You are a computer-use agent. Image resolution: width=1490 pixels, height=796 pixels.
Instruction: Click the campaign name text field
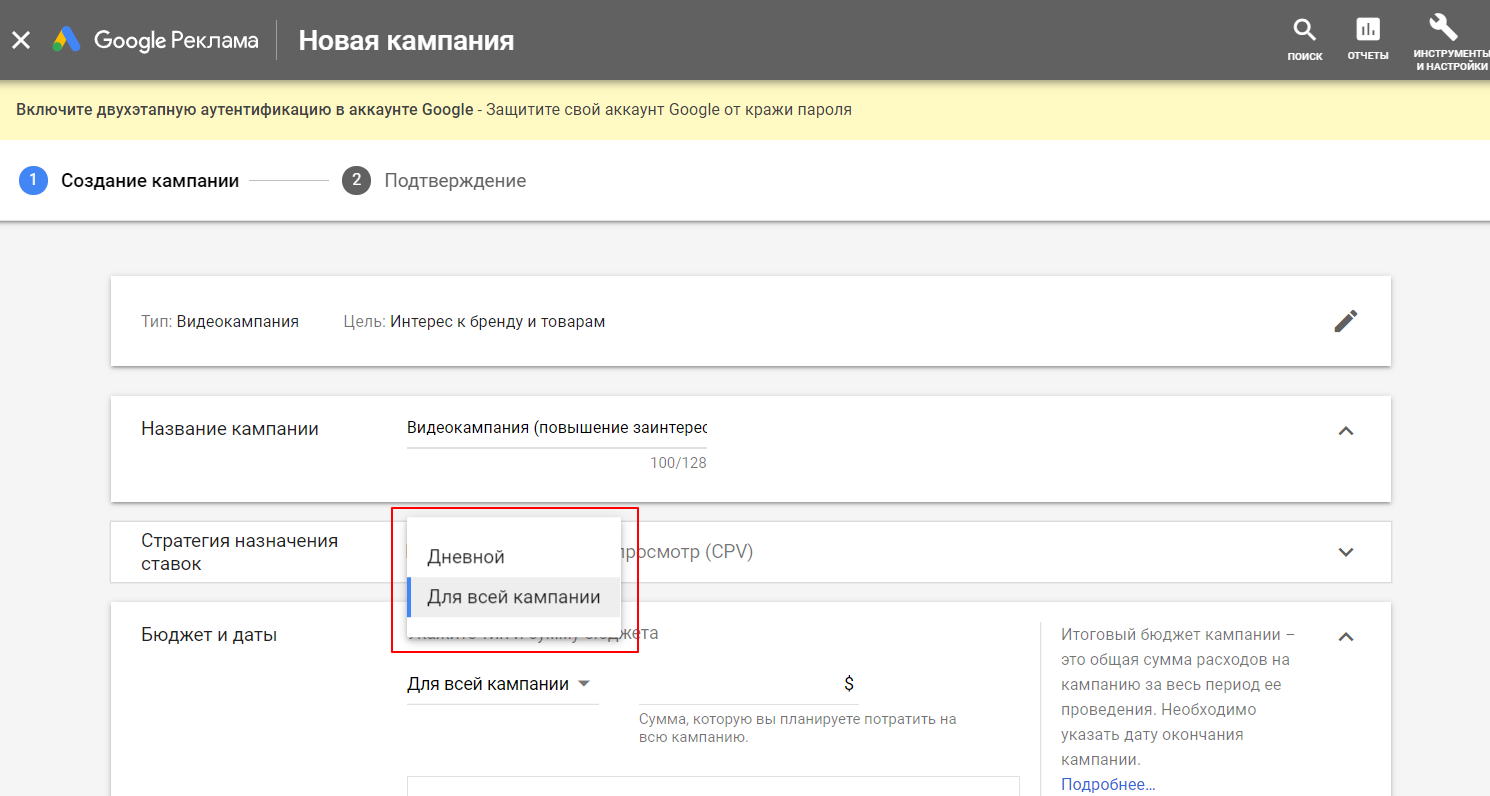click(556, 428)
